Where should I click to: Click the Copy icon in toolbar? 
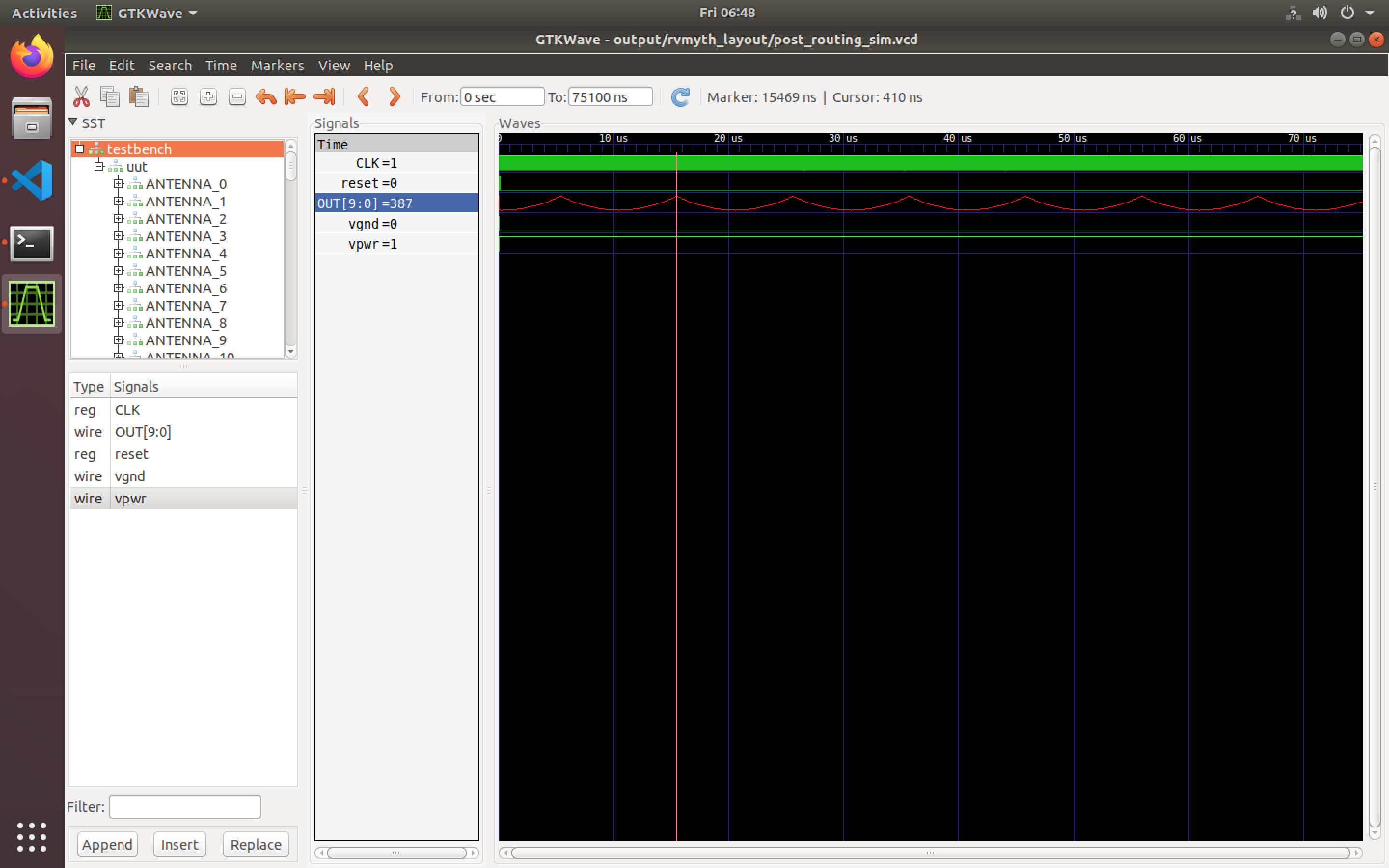110,97
